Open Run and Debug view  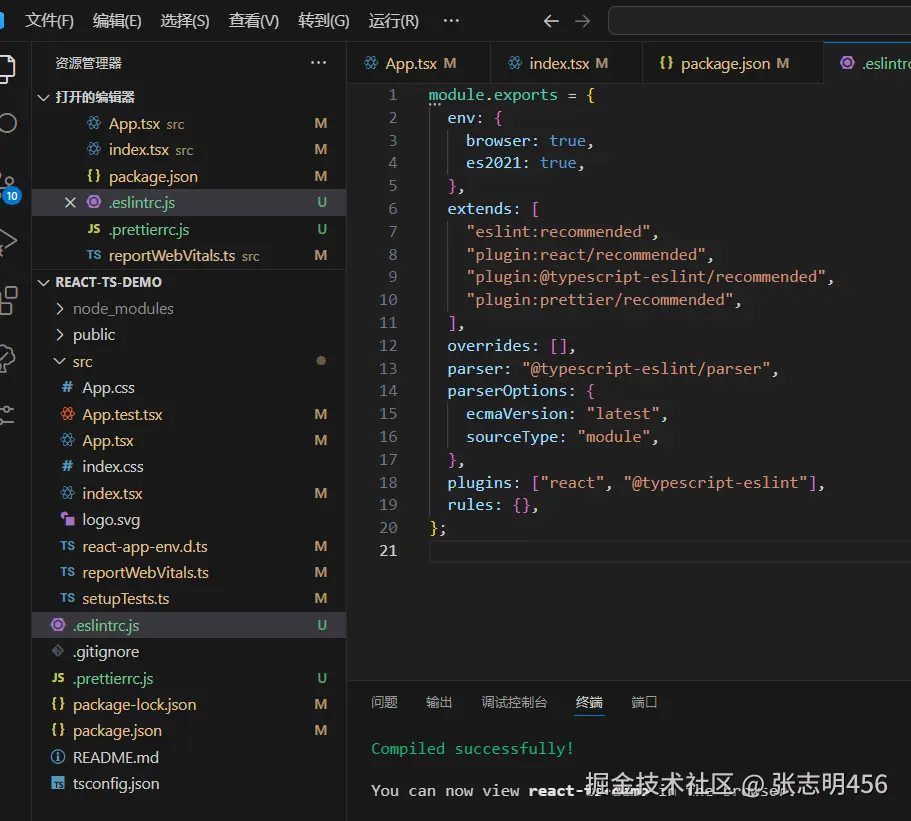click(8, 241)
